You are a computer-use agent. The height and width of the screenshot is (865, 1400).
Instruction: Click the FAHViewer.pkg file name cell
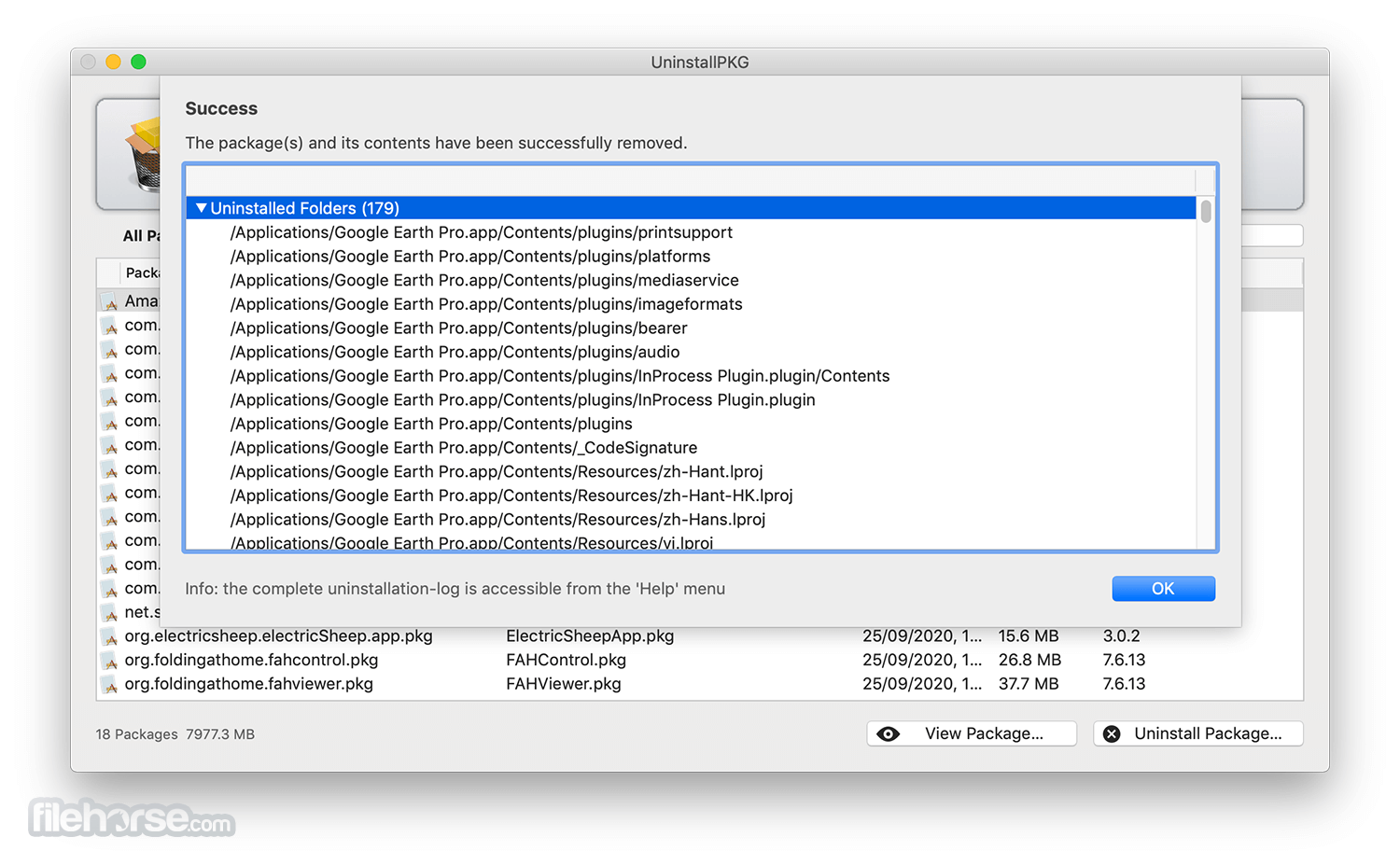pos(563,684)
